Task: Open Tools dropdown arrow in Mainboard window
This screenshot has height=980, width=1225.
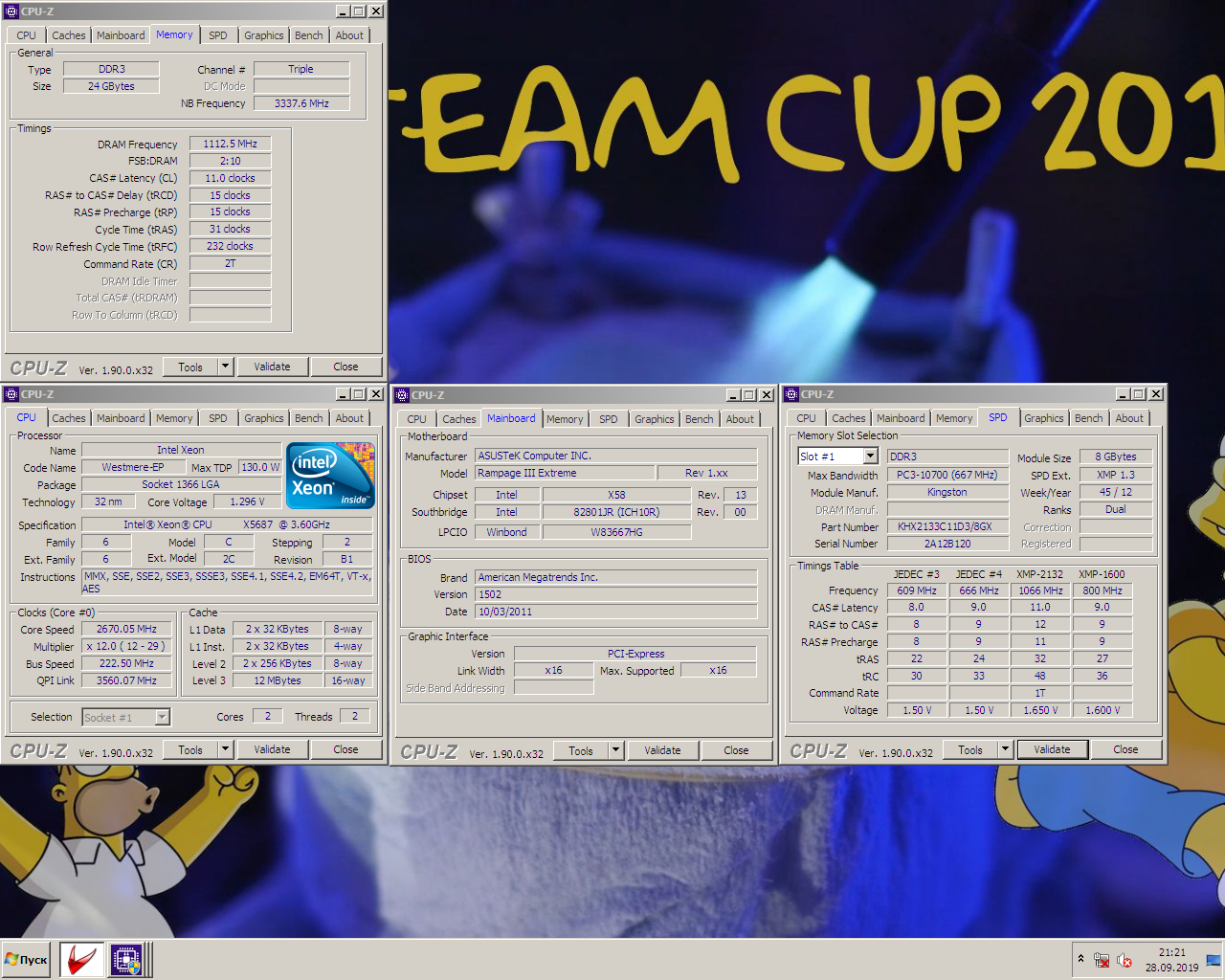Action: point(615,750)
